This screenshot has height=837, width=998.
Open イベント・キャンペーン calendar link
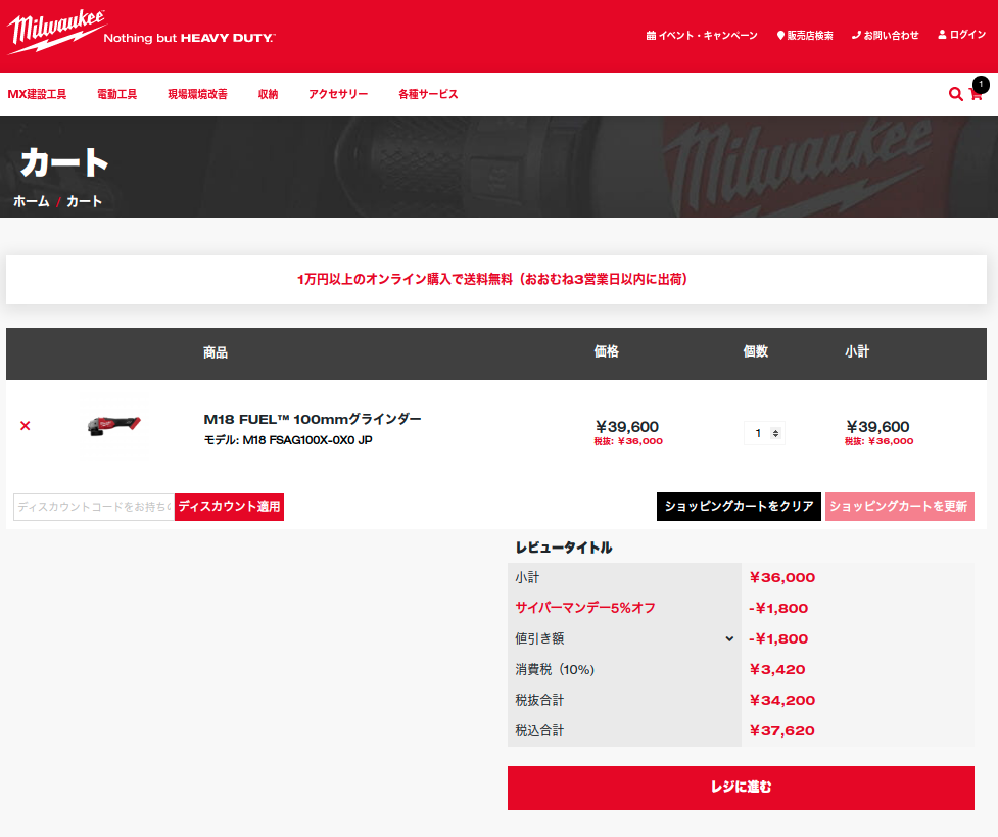pos(702,36)
